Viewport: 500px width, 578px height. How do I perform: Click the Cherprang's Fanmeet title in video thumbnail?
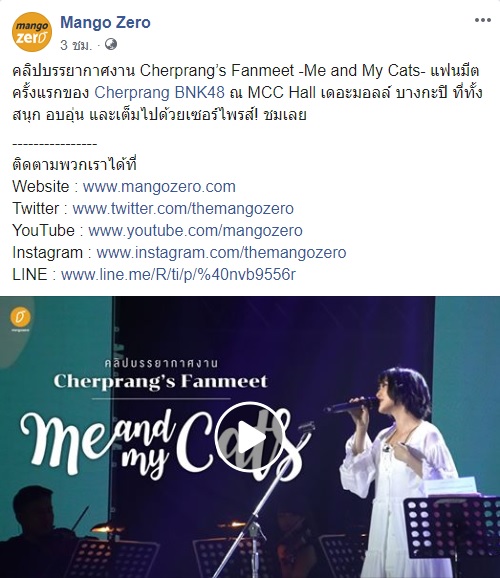(161, 381)
